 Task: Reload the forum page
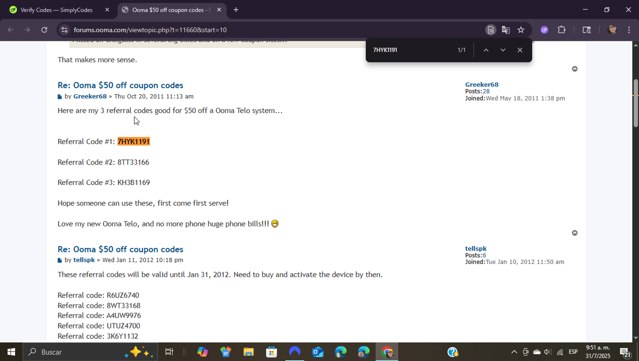[44, 30]
